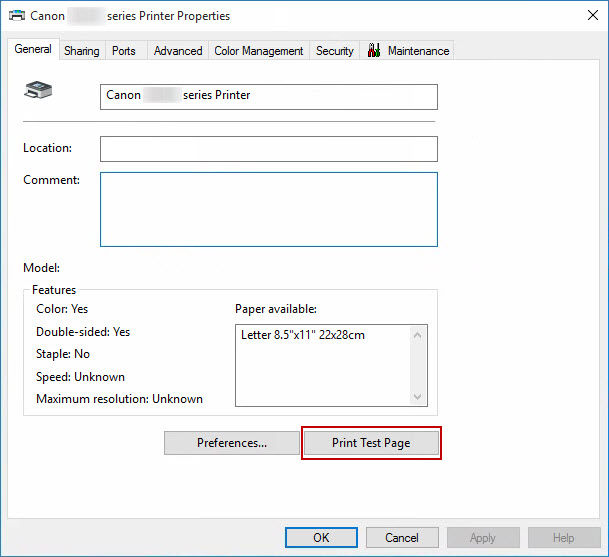Click the 'Comment:' label

[51, 180]
